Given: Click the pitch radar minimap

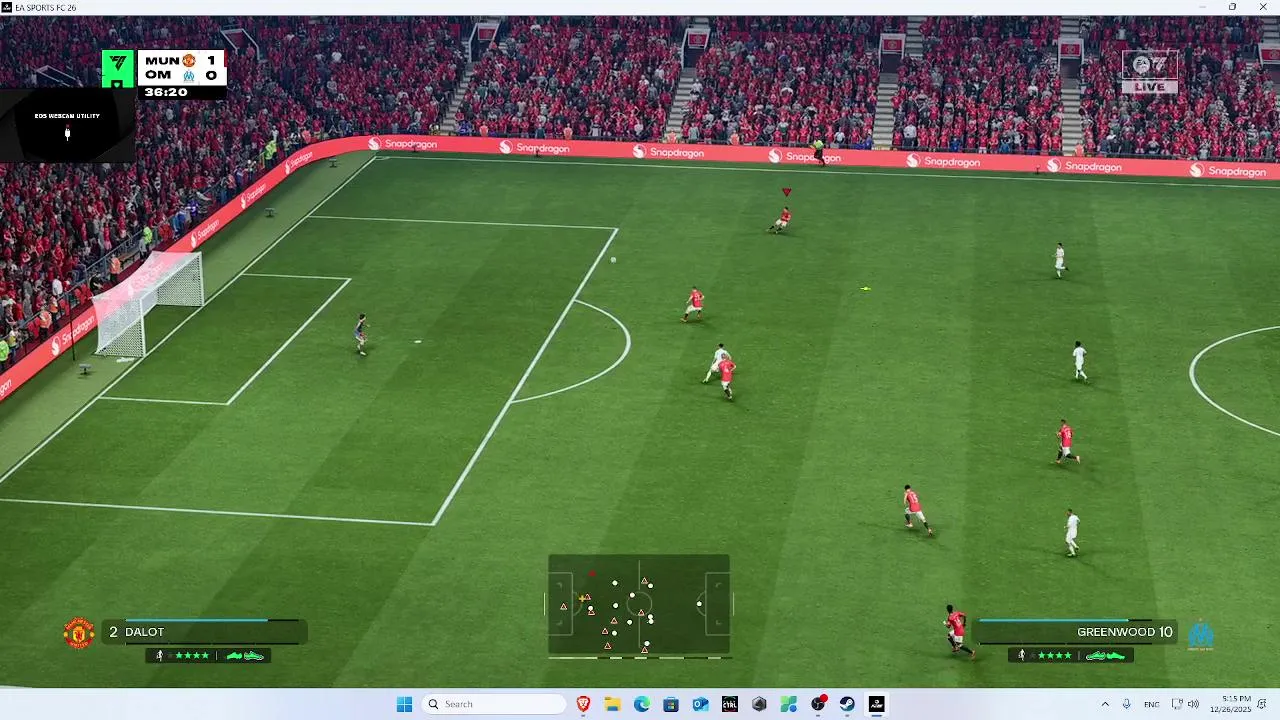Looking at the screenshot, I should point(639,605).
